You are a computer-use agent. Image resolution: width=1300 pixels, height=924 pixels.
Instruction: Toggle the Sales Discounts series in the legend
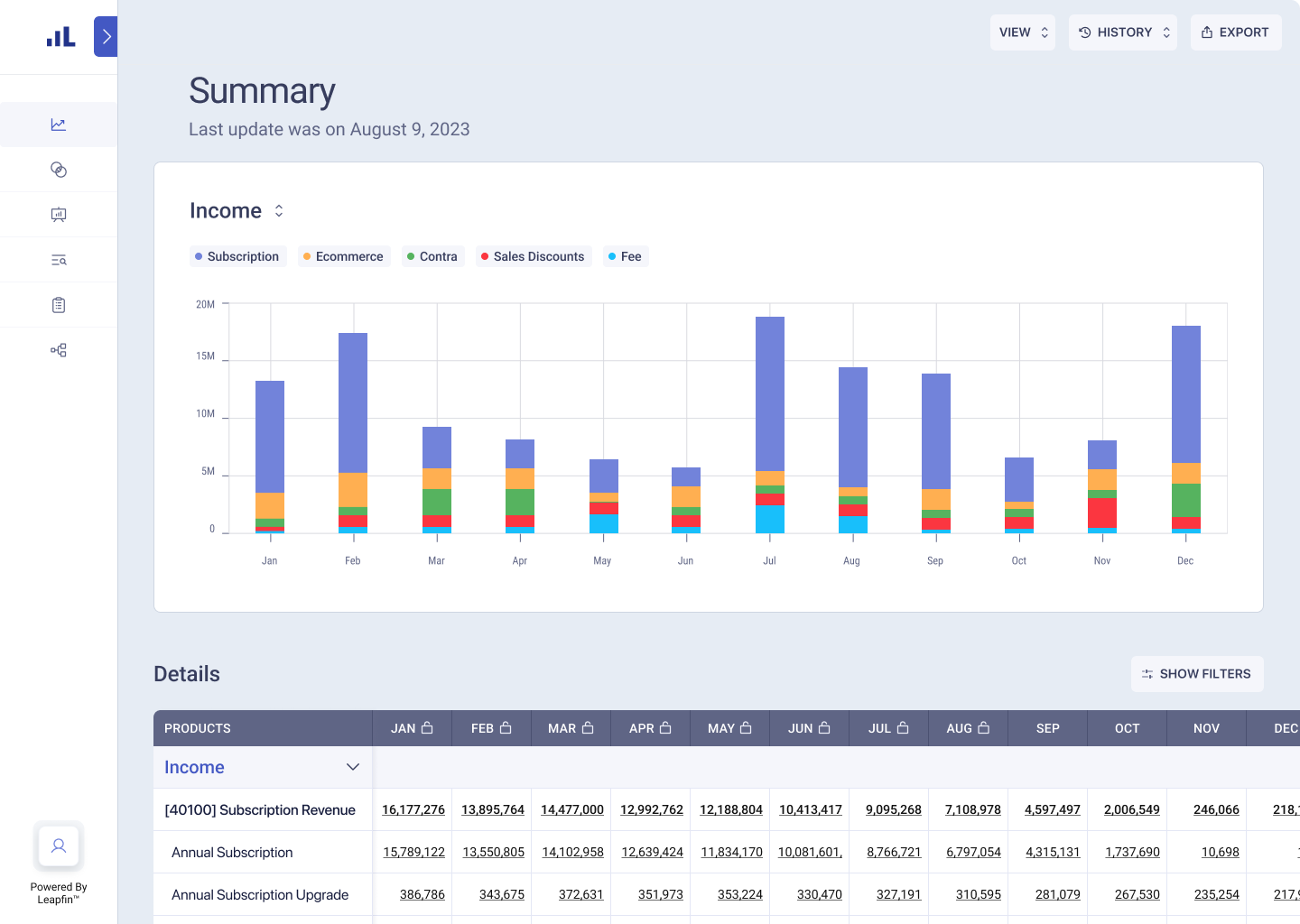click(x=533, y=256)
